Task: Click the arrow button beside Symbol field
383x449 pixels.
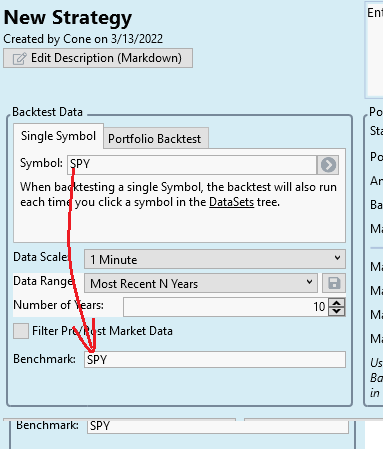Action: point(328,165)
